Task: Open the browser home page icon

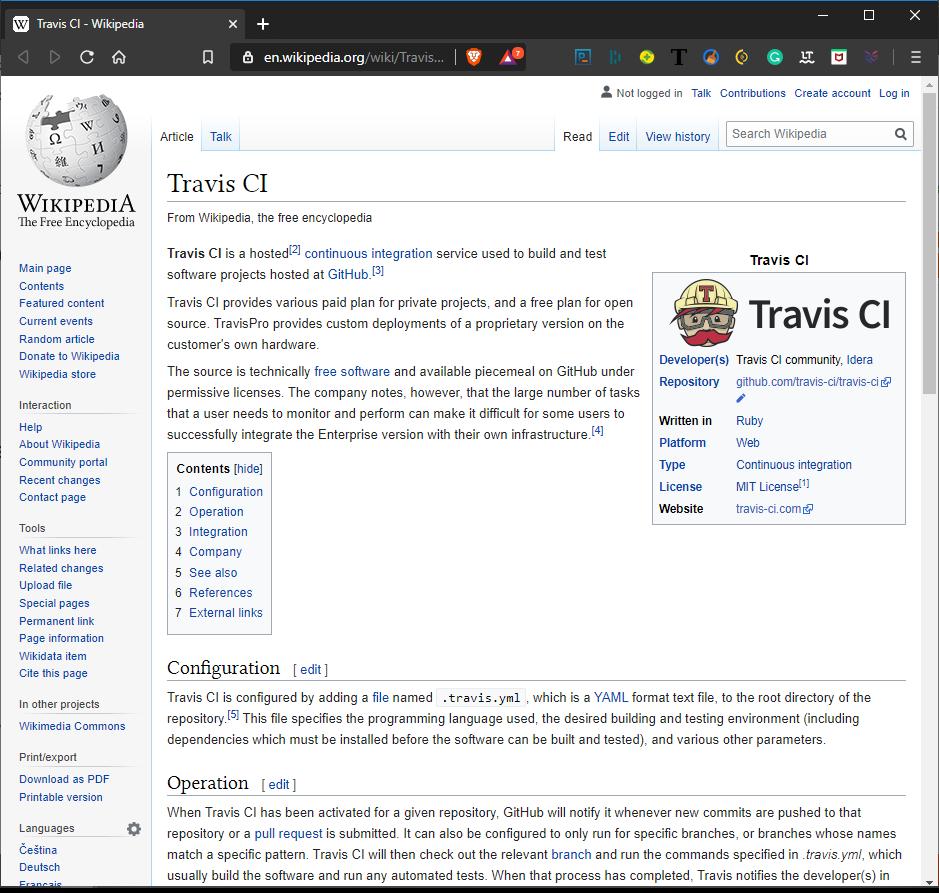Action: pyautogui.click(x=119, y=57)
